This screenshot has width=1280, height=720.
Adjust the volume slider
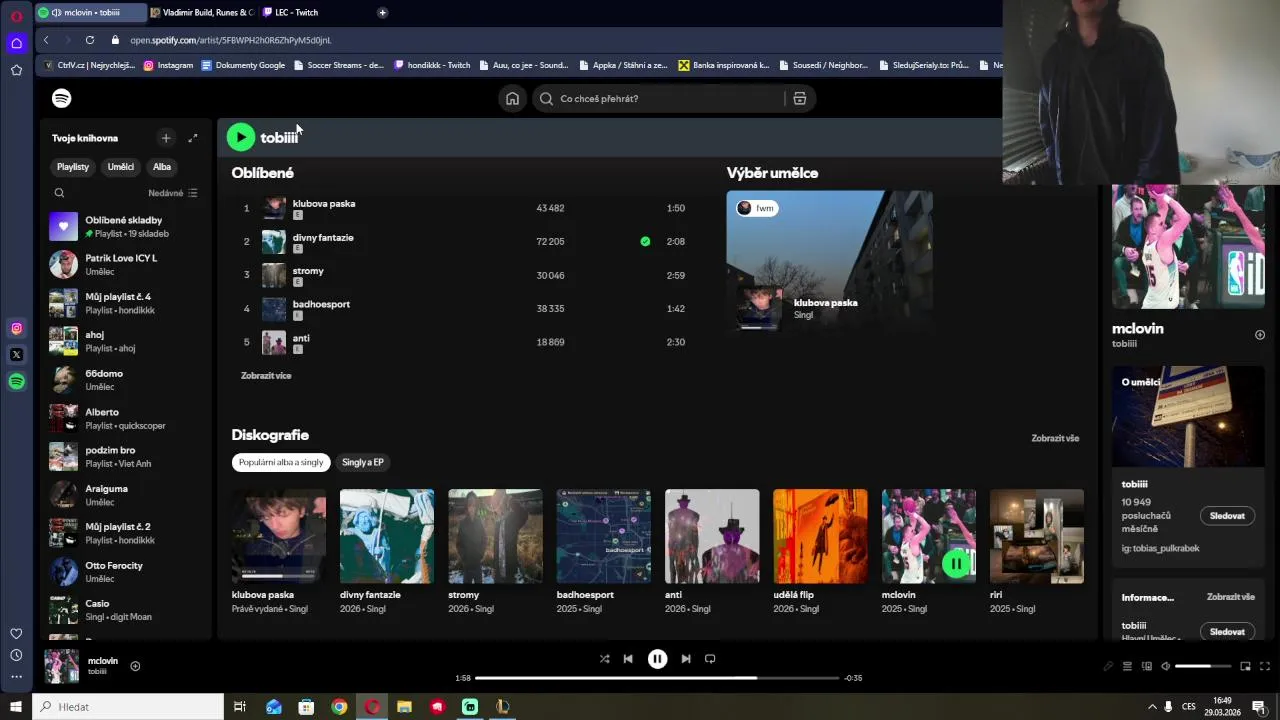click(x=1203, y=666)
